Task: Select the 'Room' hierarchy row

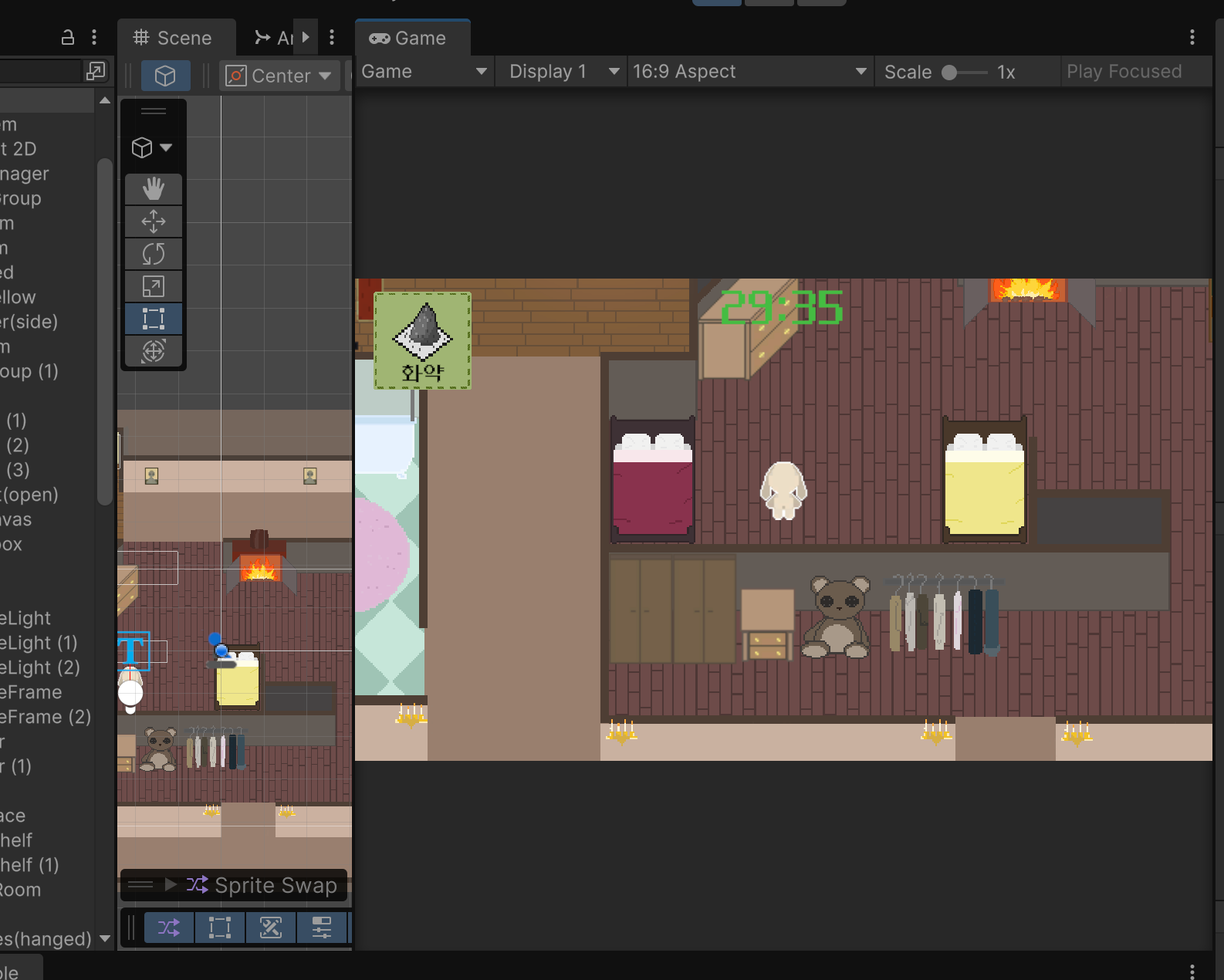Action: pyautogui.click(x=47, y=890)
